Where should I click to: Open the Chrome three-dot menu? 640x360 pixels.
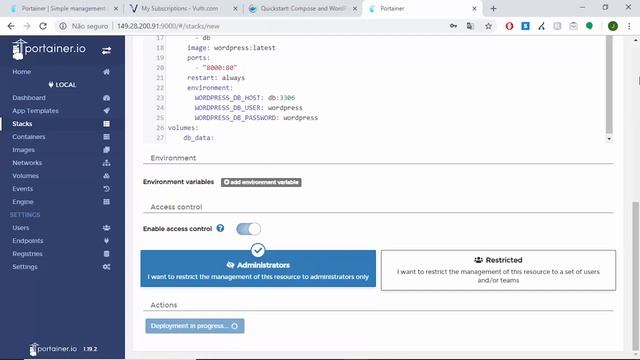pyautogui.click(x=629, y=26)
